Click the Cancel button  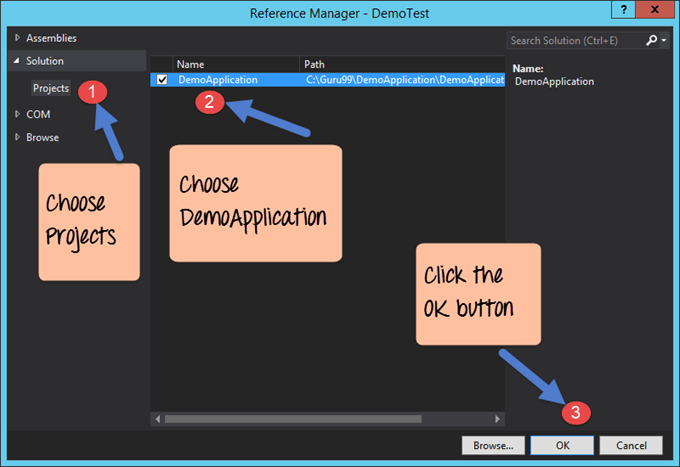pyautogui.click(x=631, y=445)
